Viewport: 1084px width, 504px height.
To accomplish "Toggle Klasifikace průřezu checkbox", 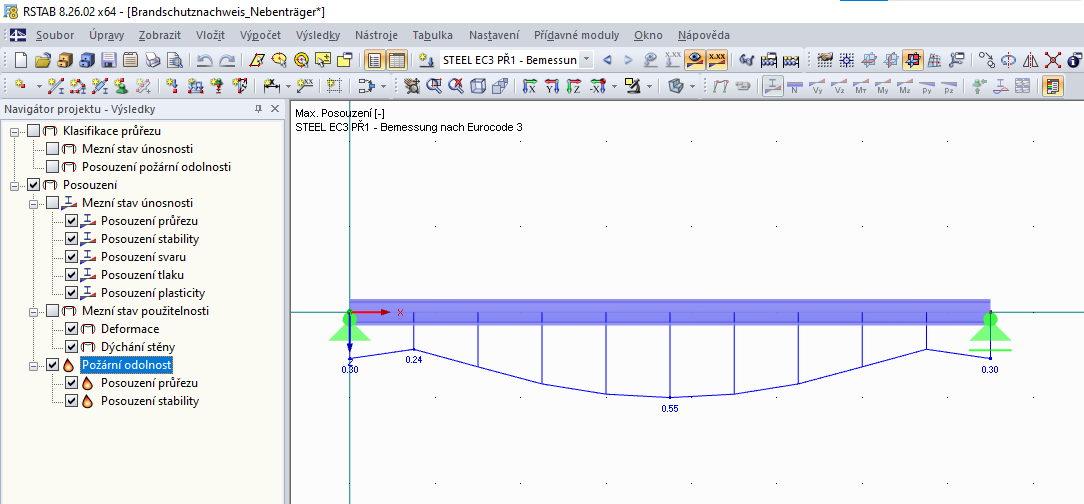I will [34, 131].
